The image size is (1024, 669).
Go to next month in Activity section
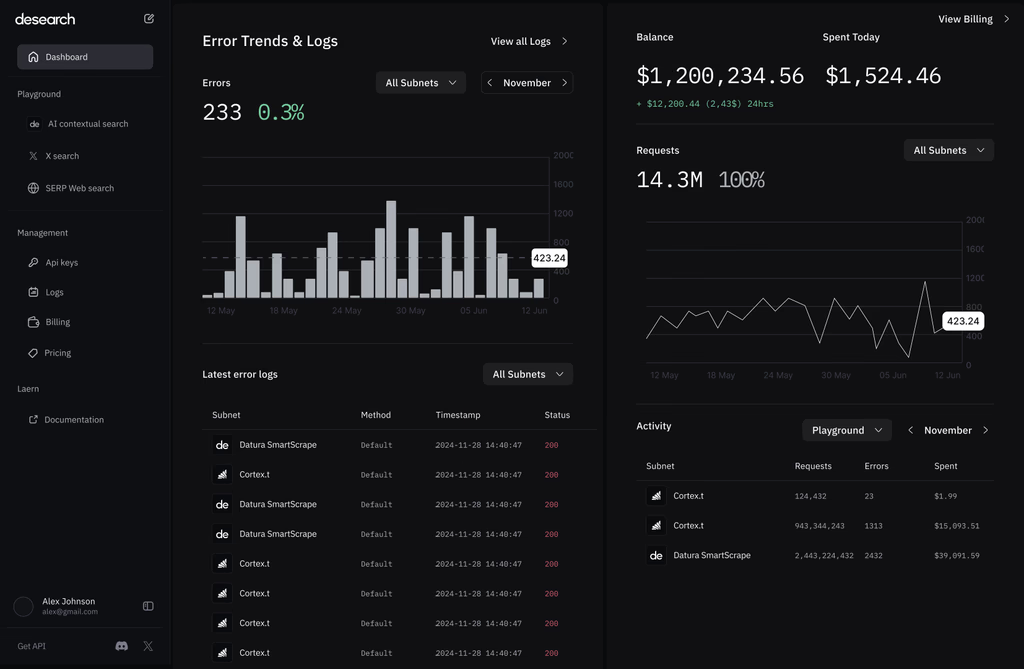985,431
